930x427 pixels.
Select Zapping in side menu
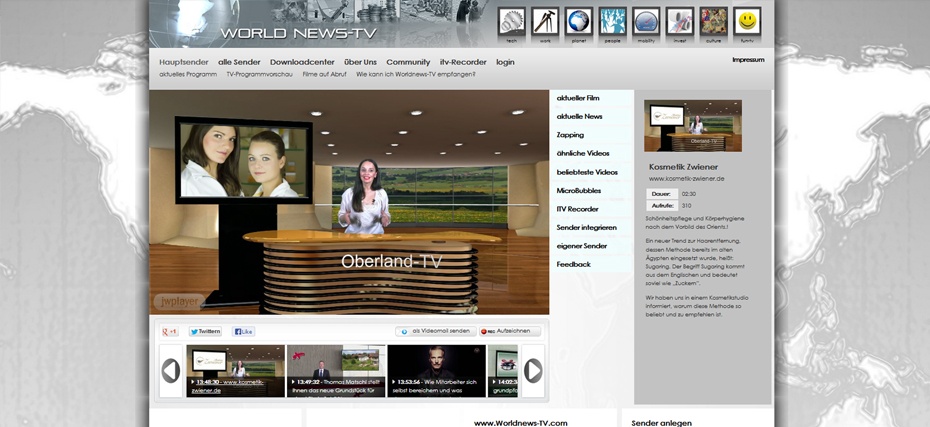click(570, 135)
